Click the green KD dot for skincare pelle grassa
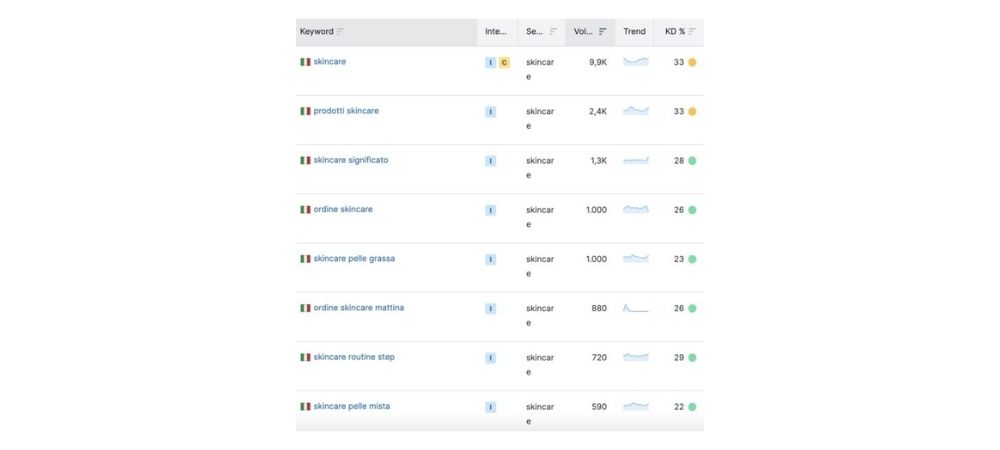 [x=692, y=259]
